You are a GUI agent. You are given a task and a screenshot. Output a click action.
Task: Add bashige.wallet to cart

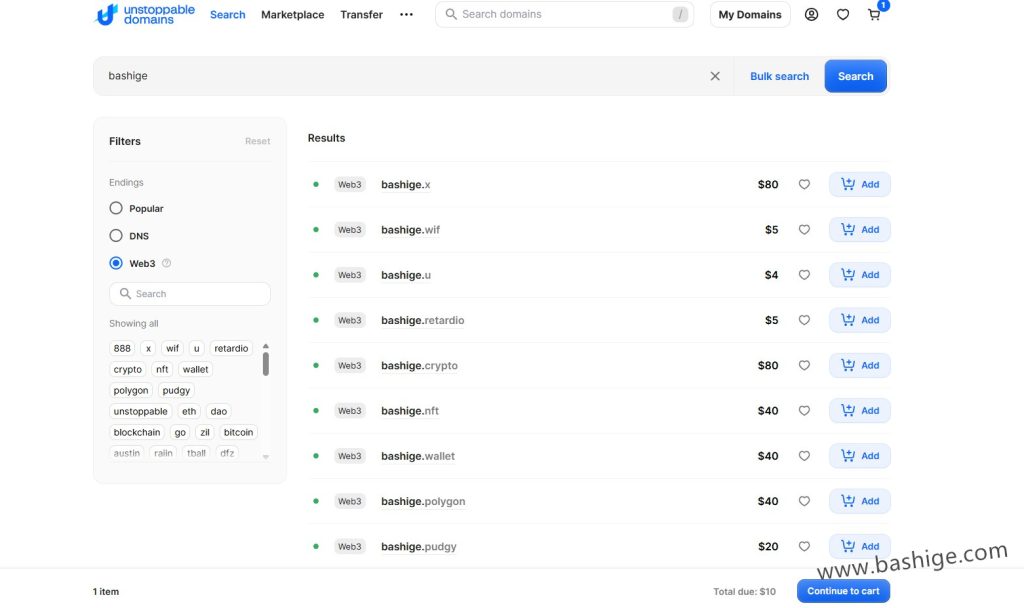[x=859, y=456]
